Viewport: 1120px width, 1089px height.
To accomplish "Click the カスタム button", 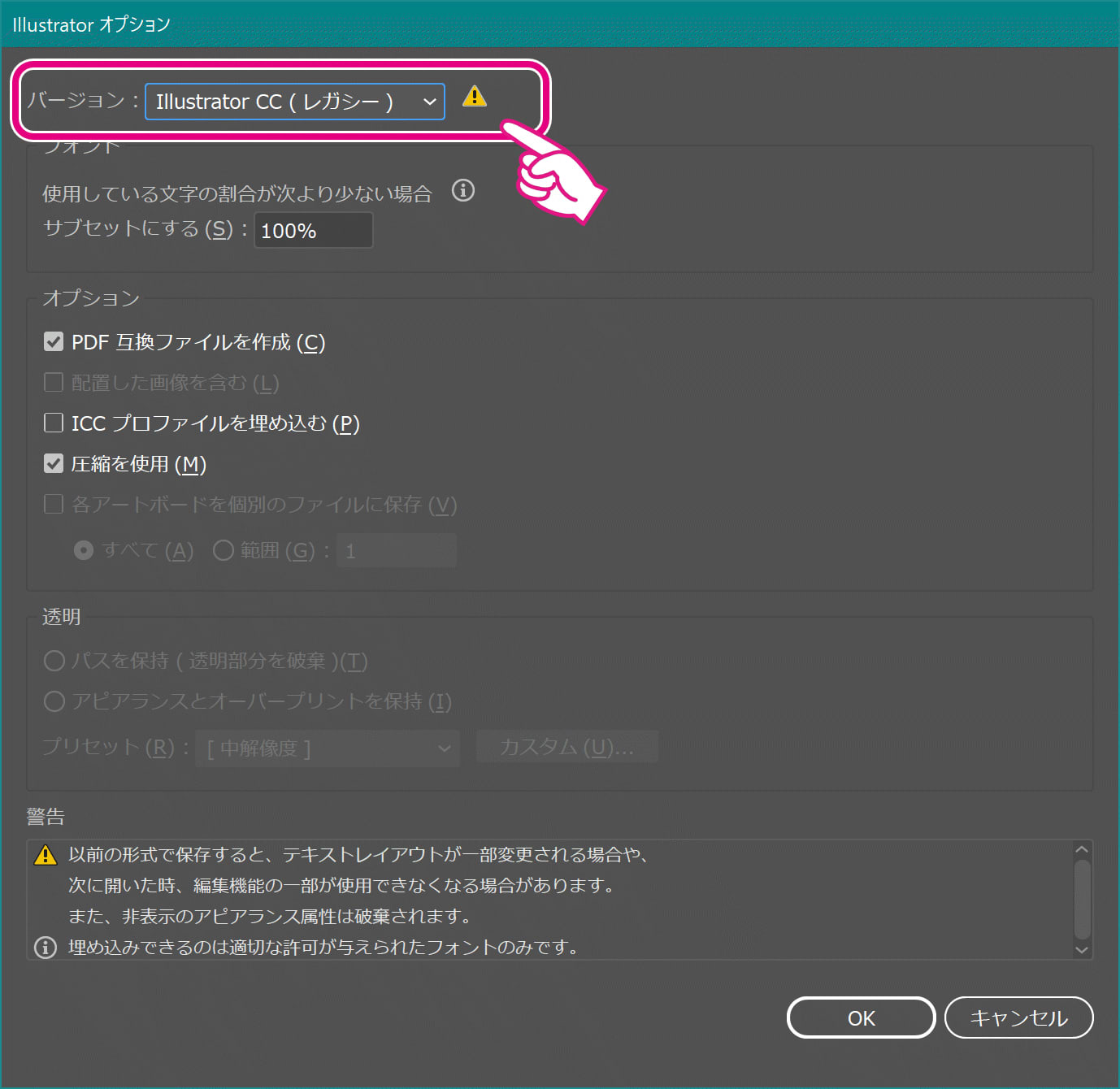I will coord(567,747).
